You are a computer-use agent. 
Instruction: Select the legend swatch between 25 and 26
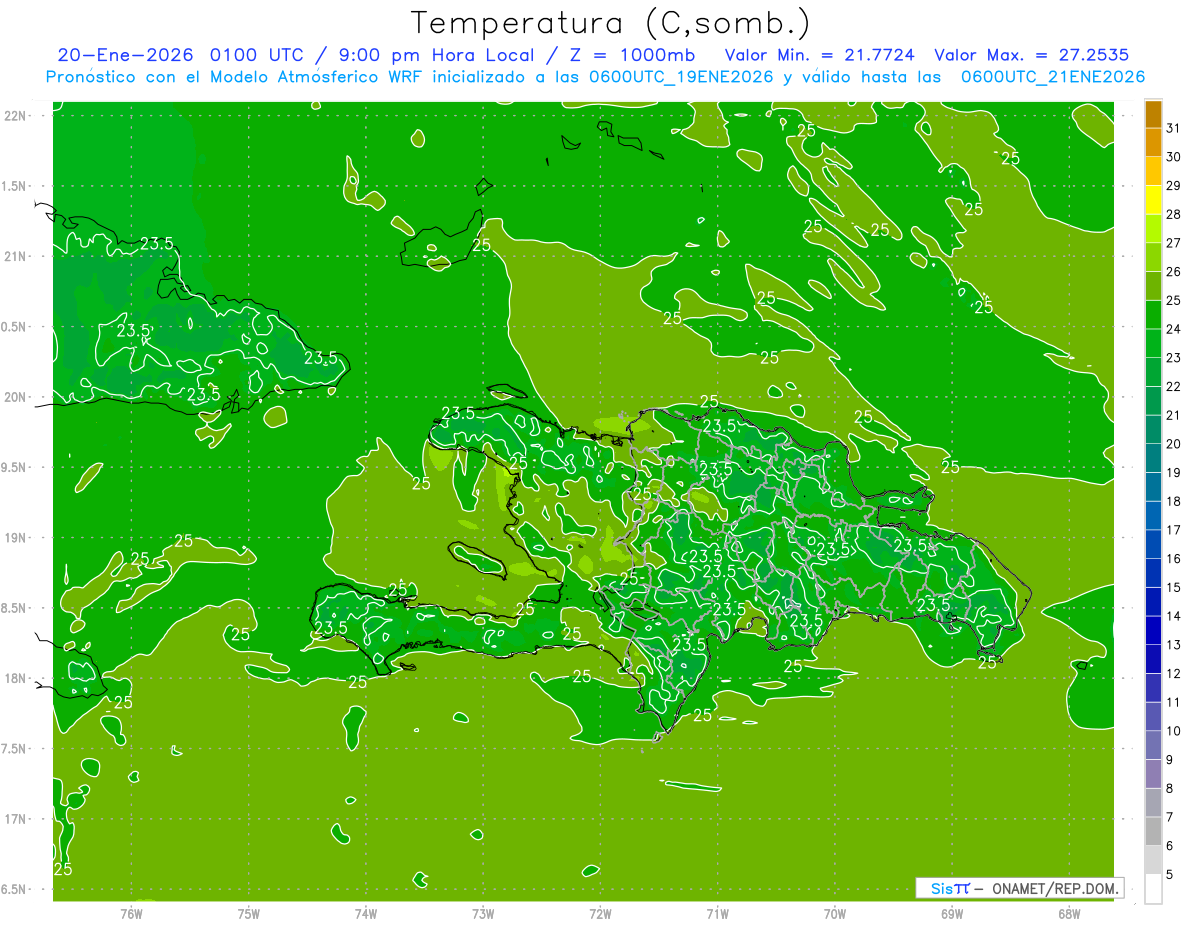point(1153,286)
